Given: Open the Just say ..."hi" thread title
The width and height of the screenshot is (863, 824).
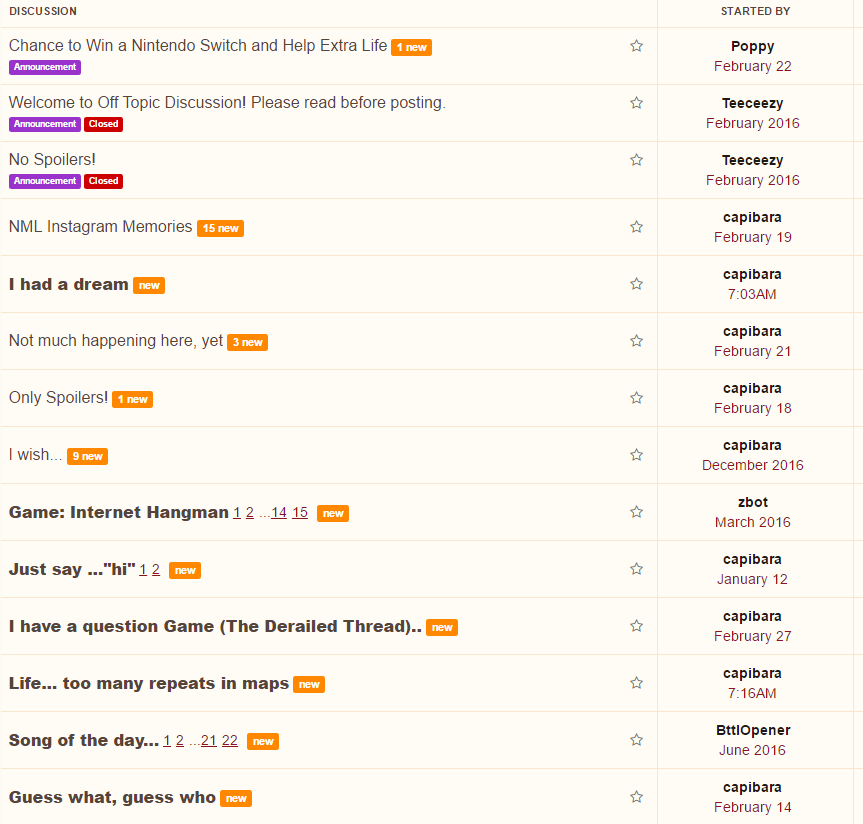Looking at the screenshot, I should click(72, 569).
